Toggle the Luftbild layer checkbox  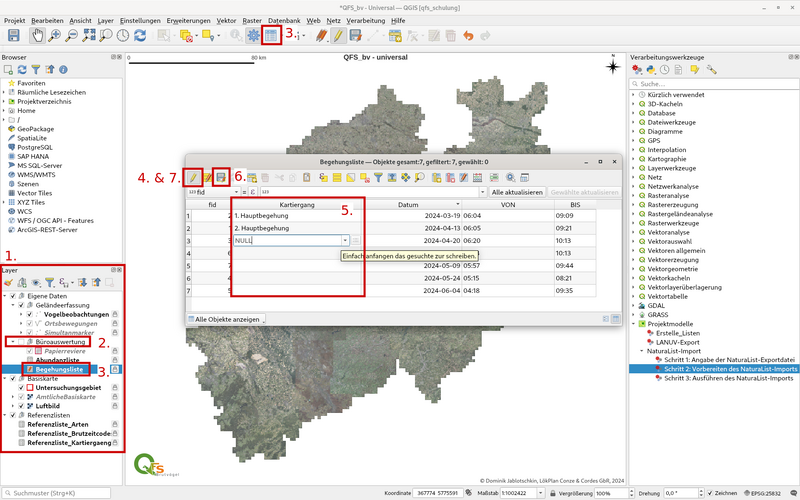point(21,406)
